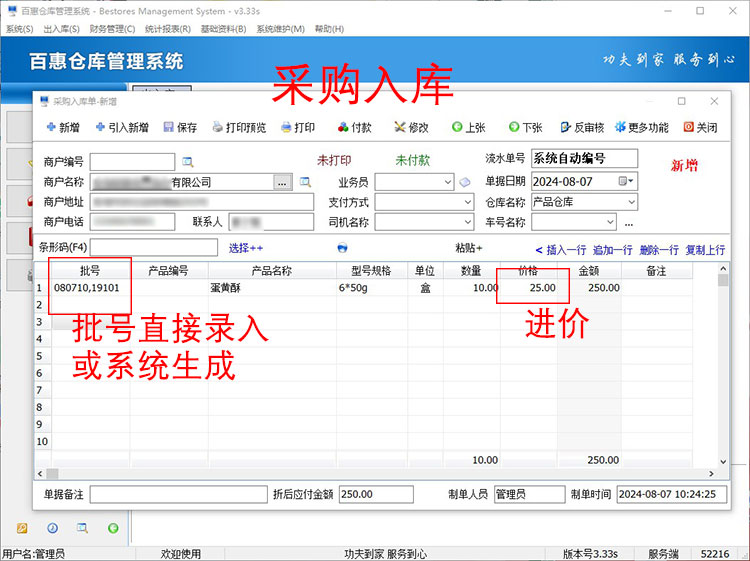Click the 25.00 price cell
The image size is (750, 561).
(529, 288)
